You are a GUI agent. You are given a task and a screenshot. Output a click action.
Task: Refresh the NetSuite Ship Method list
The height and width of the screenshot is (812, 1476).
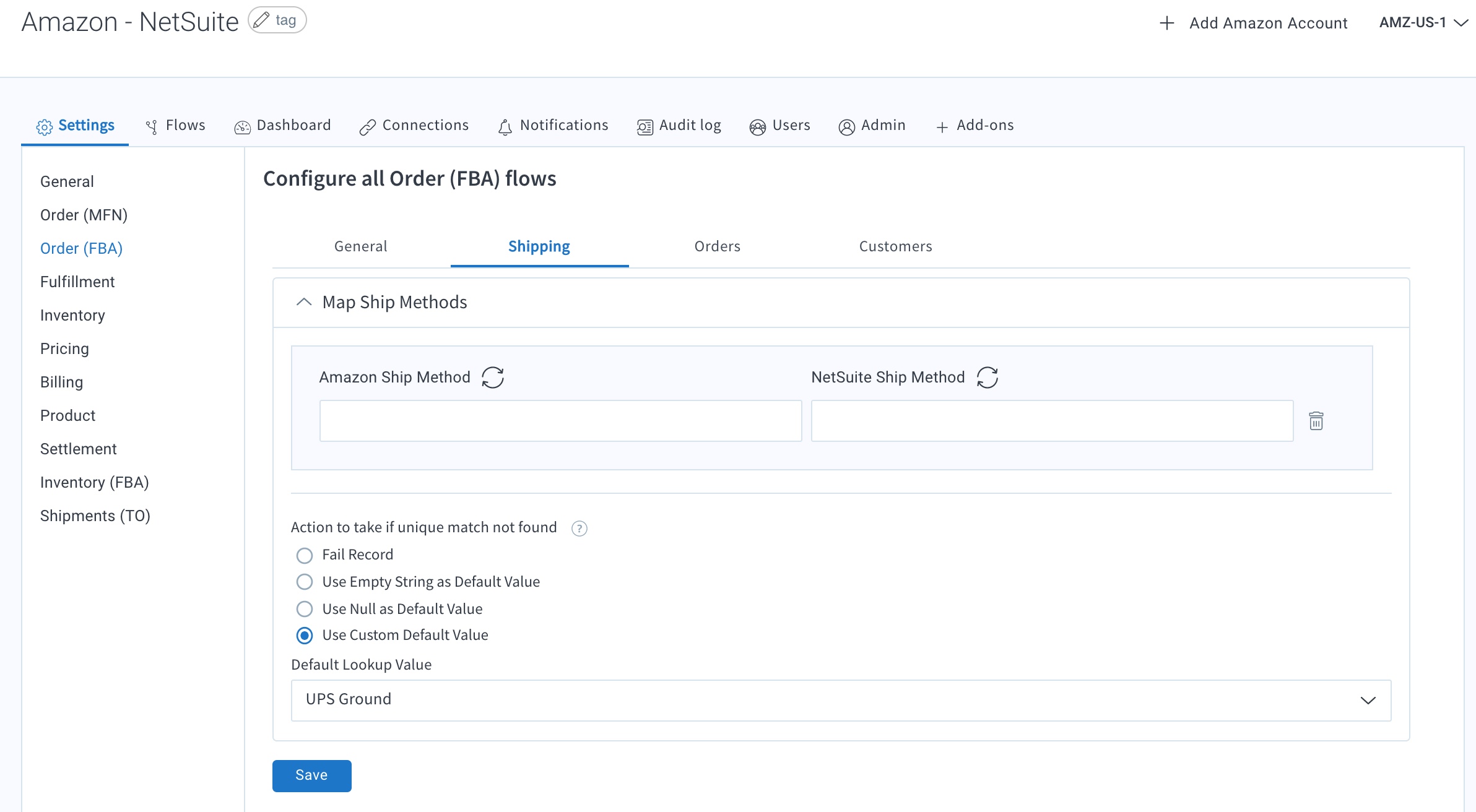point(988,377)
